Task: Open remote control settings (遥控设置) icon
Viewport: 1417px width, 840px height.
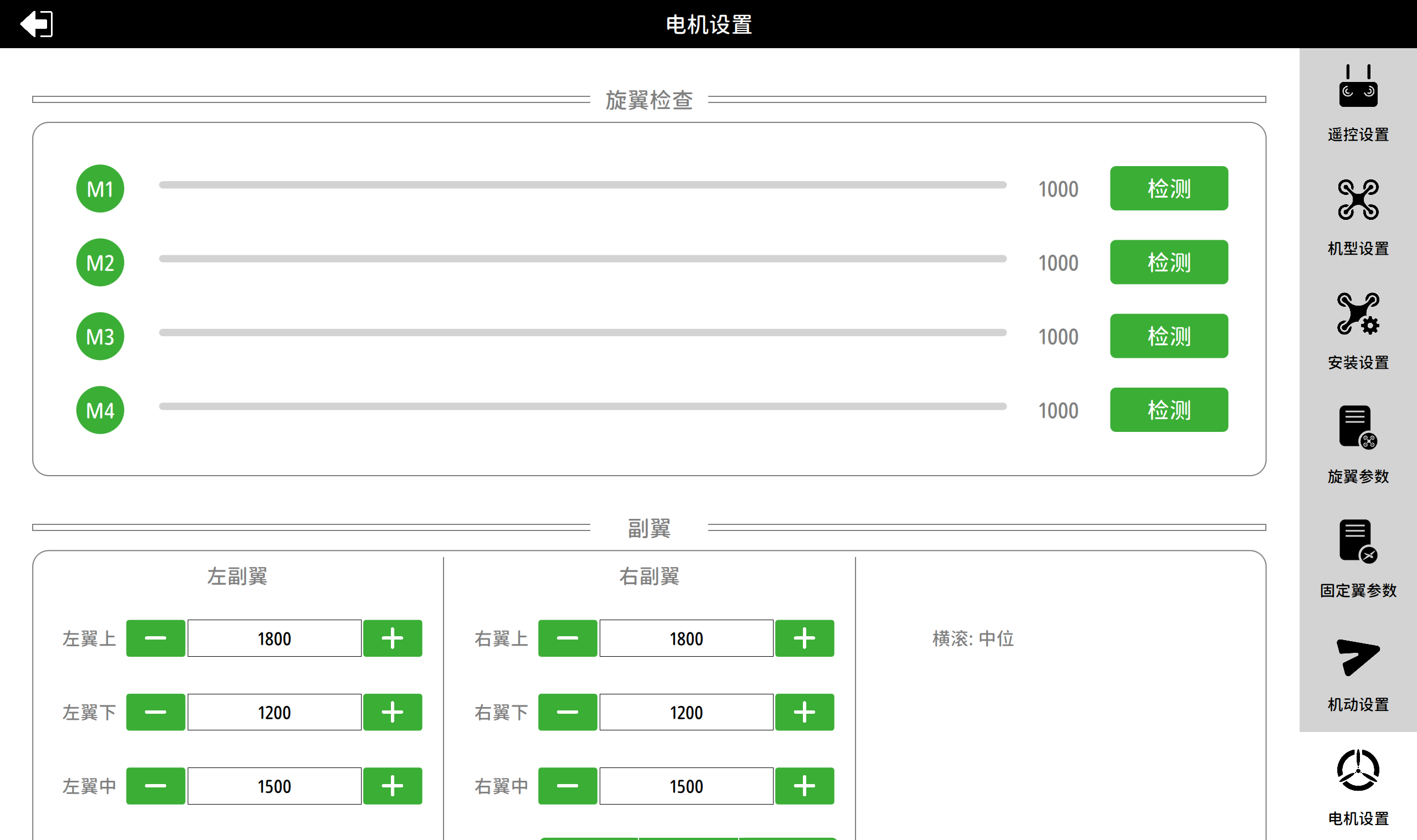Action: click(1358, 86)
